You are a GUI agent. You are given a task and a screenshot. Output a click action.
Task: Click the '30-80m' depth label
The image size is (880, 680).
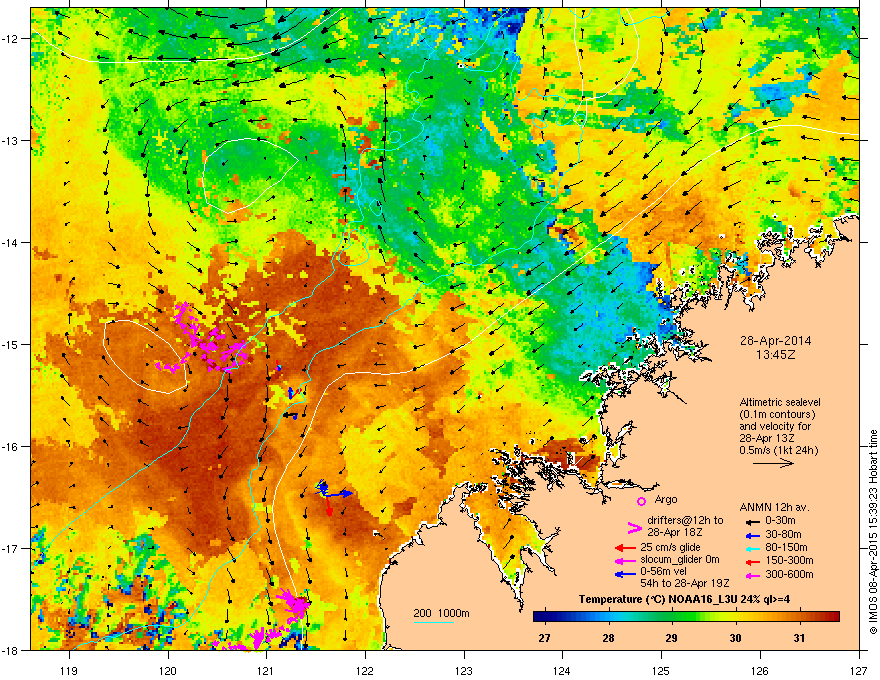click(783, 534)
